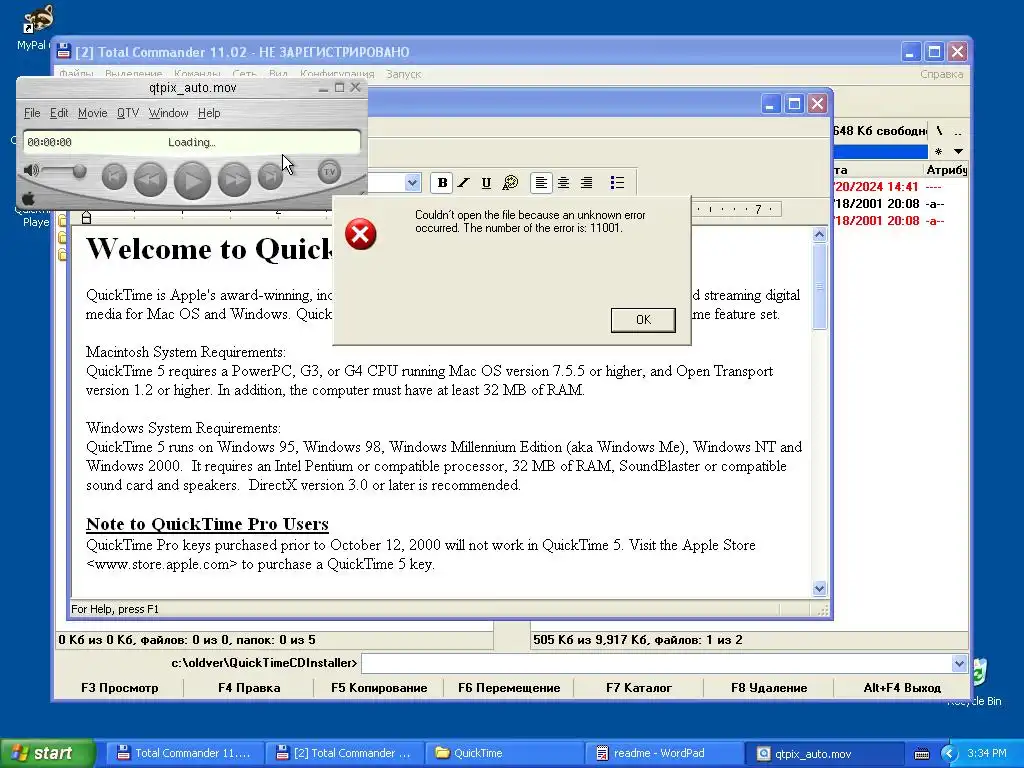Open the font size dropdown in WordPad

(412, 183)
